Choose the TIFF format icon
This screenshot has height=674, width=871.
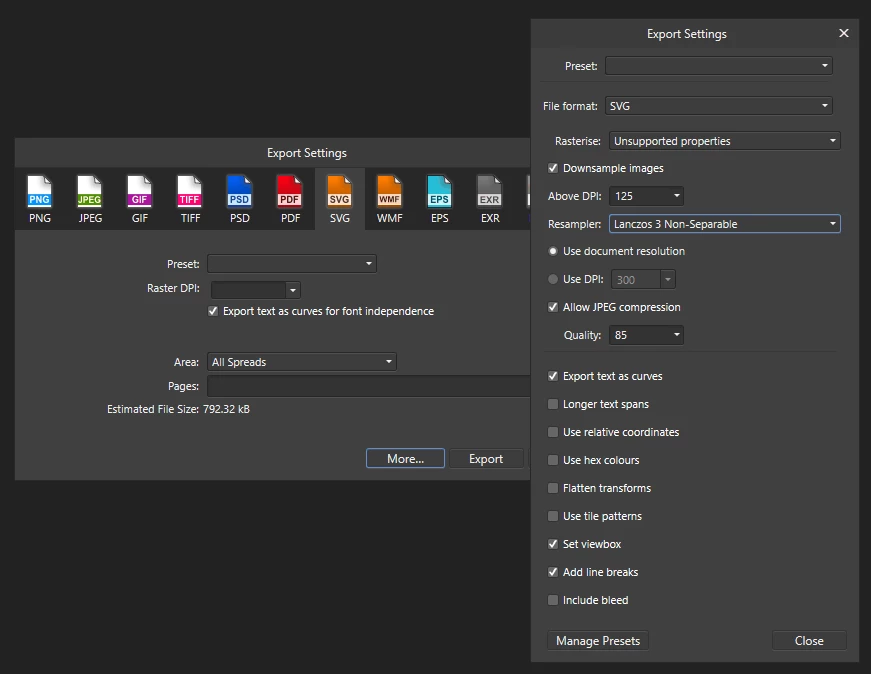click(x=190, y=199)
